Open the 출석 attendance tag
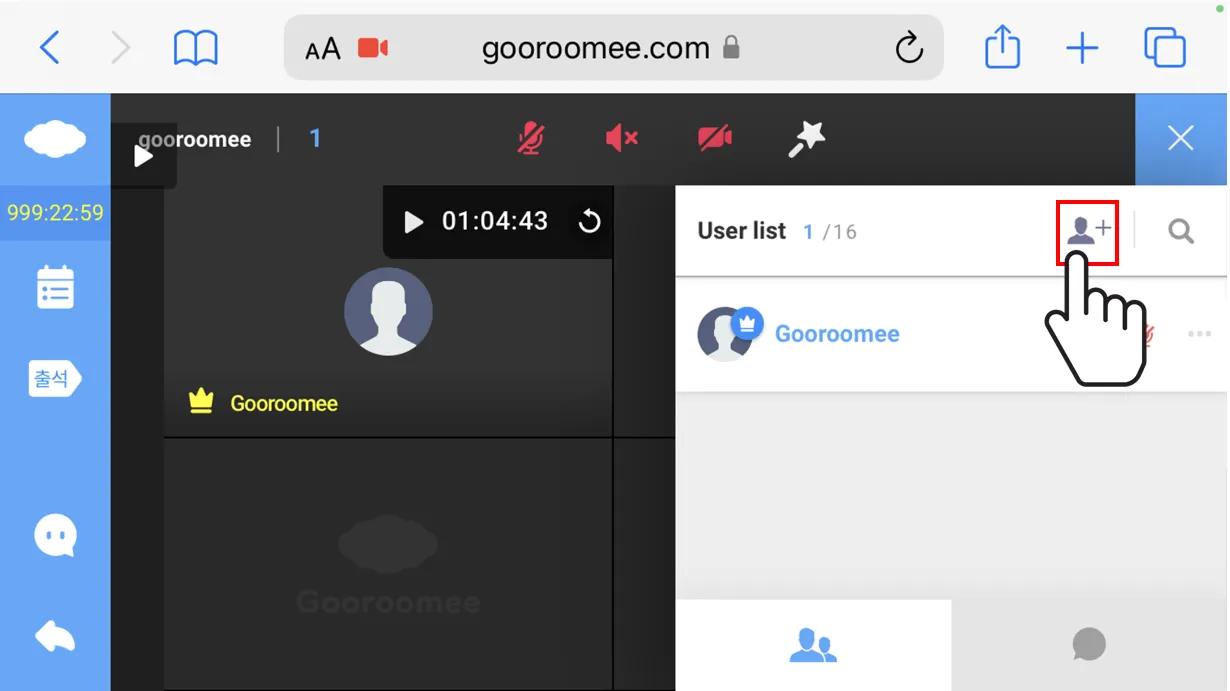This screenshot has height=691, width=1230. click(x=55, y=378)
